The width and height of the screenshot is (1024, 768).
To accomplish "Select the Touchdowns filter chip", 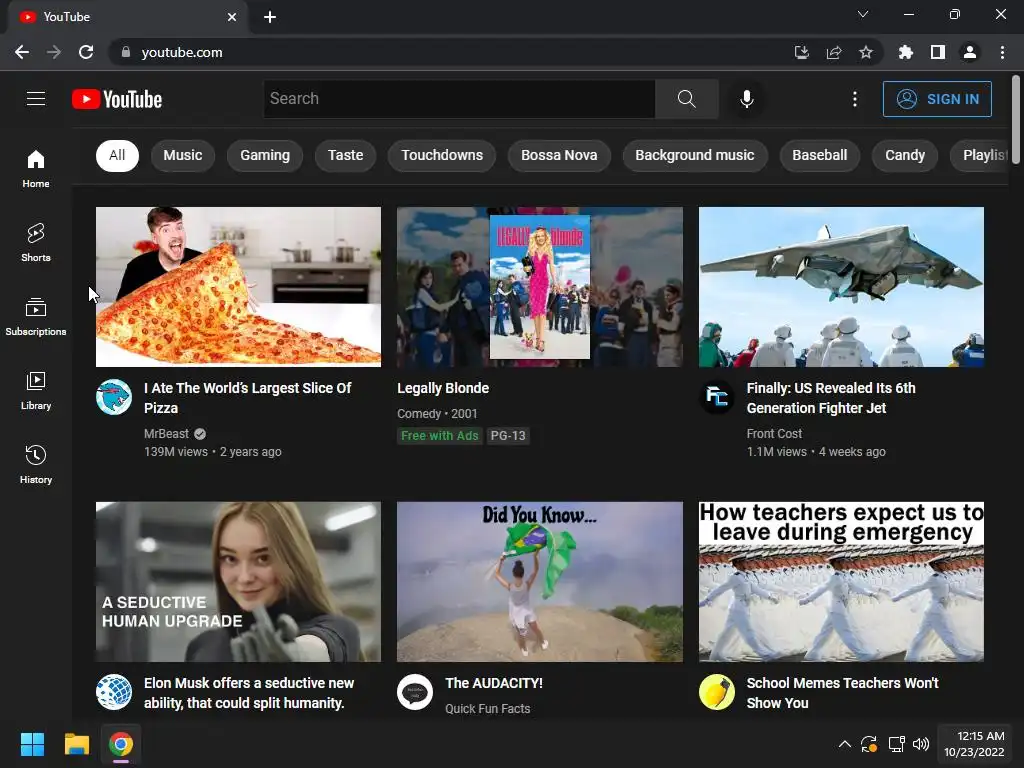I will click(442, 155).
